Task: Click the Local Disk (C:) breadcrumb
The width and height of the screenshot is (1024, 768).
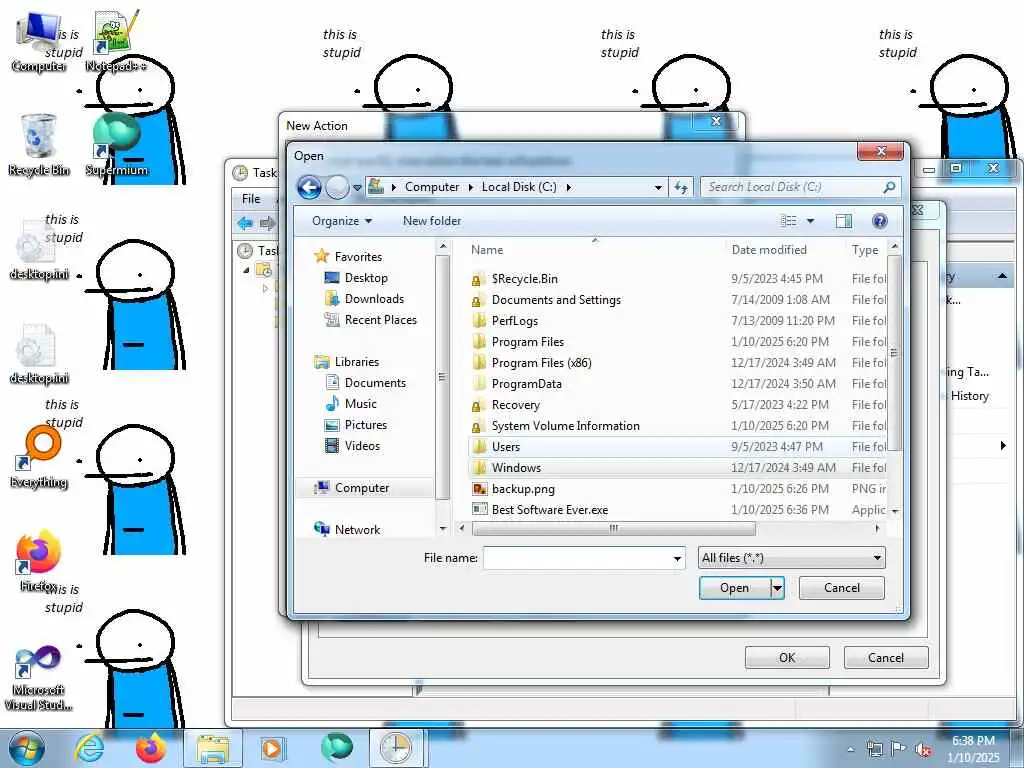Action: [519, 187]
